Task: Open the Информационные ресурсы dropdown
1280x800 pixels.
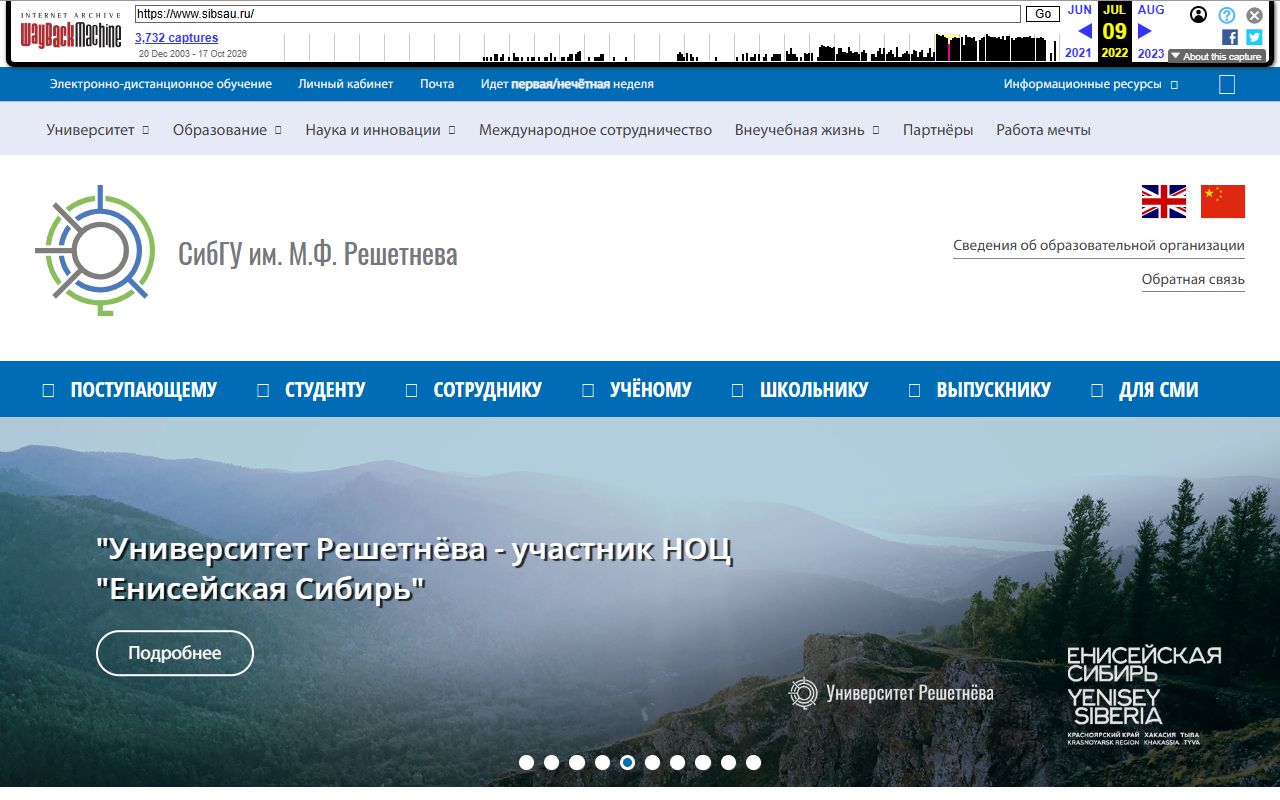Action: (1091, 84)
